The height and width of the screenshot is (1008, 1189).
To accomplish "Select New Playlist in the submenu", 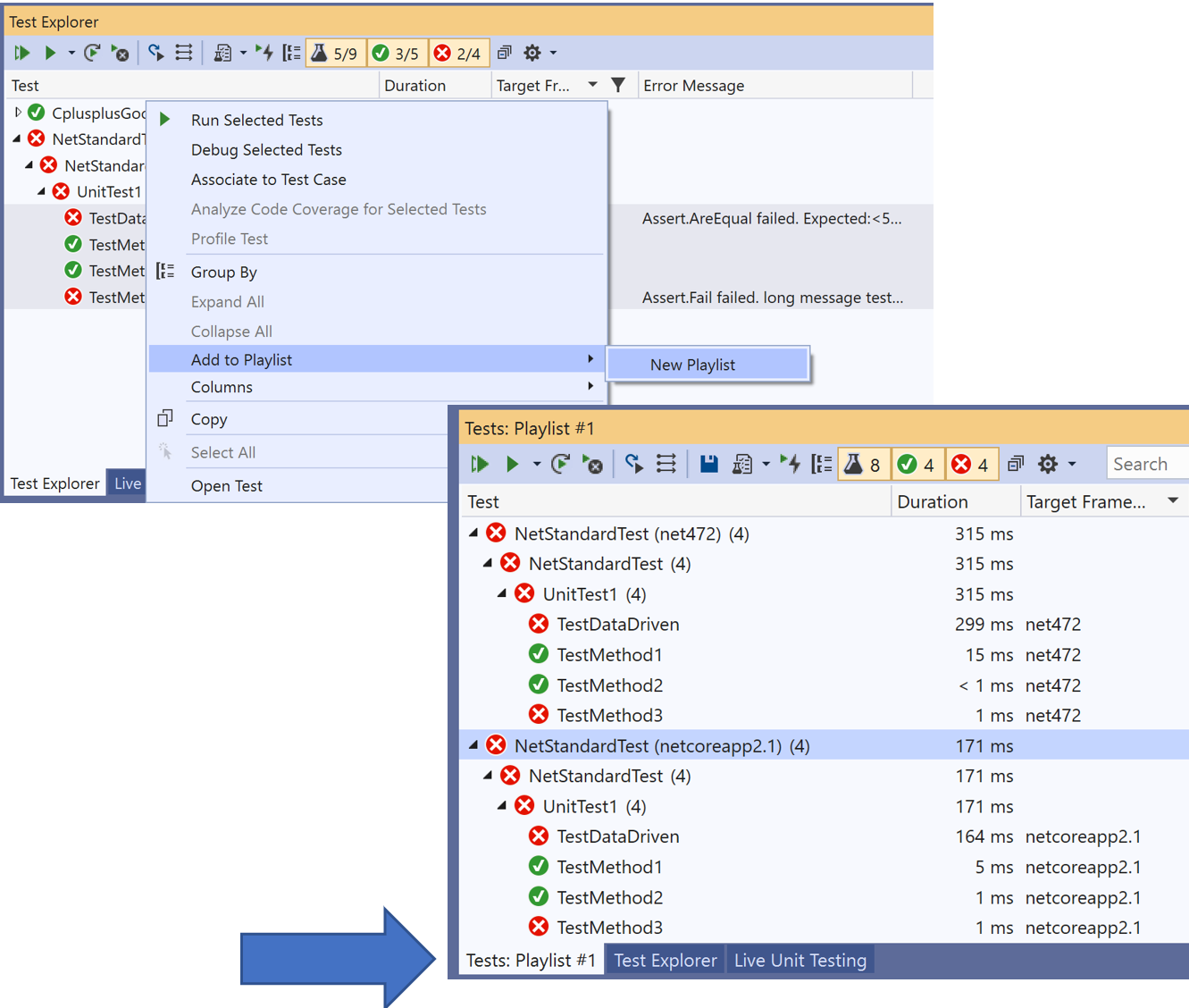I will (708, 365).
